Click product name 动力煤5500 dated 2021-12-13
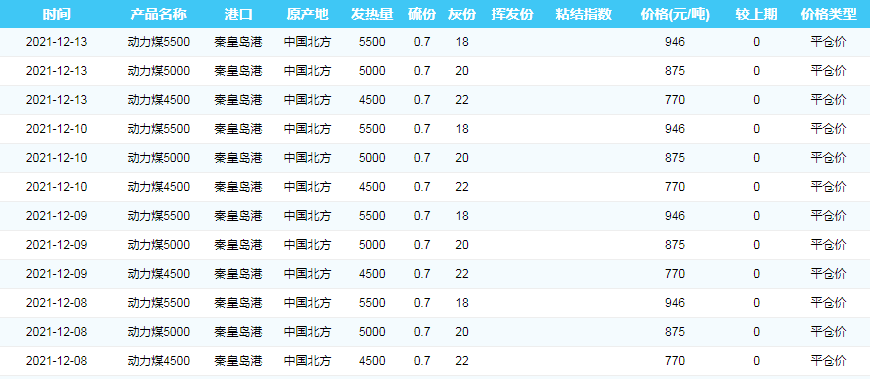Image resolution: width=871 pixels, height=379 pixels. [159, 42]
